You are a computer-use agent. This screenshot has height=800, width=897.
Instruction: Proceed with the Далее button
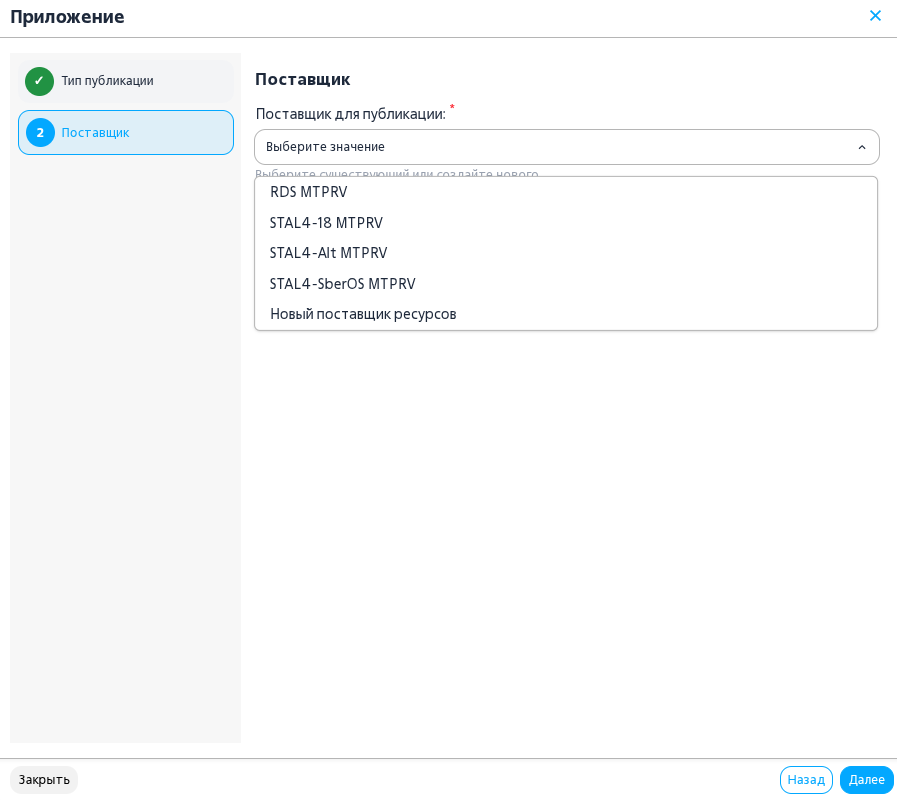coord(867,780)
